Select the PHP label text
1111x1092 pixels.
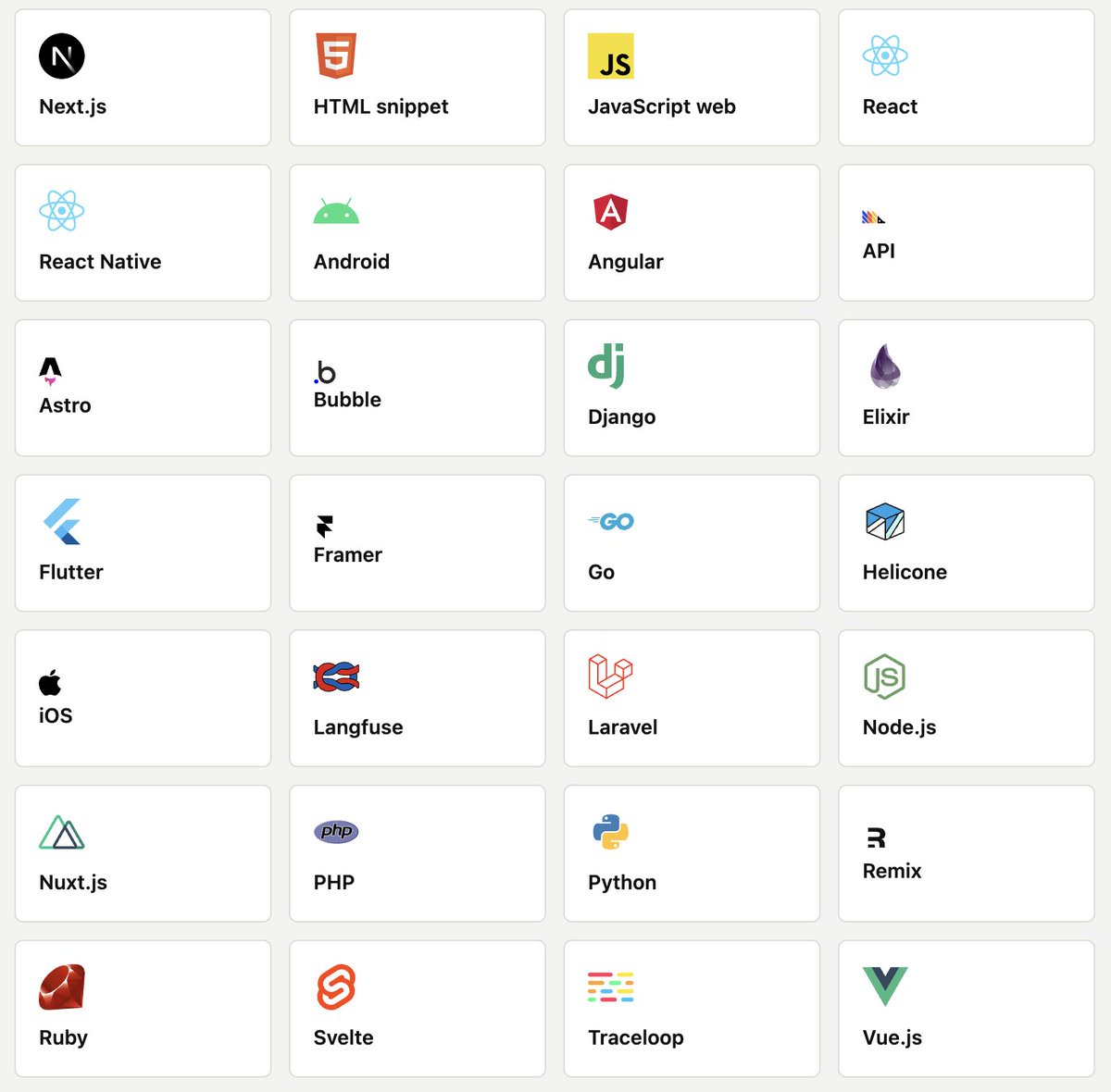point(333,883)
